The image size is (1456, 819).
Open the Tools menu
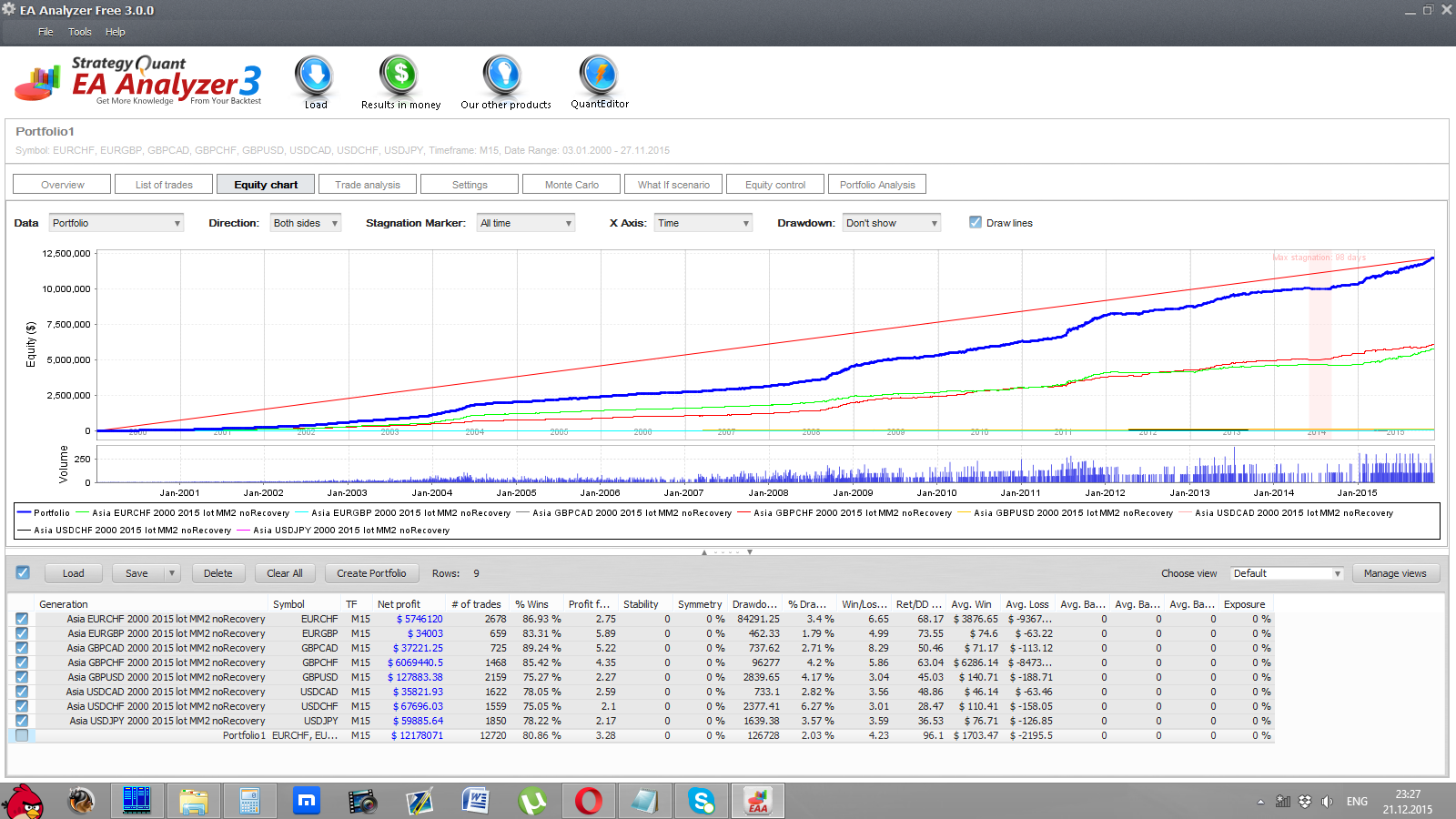[80, 32]
